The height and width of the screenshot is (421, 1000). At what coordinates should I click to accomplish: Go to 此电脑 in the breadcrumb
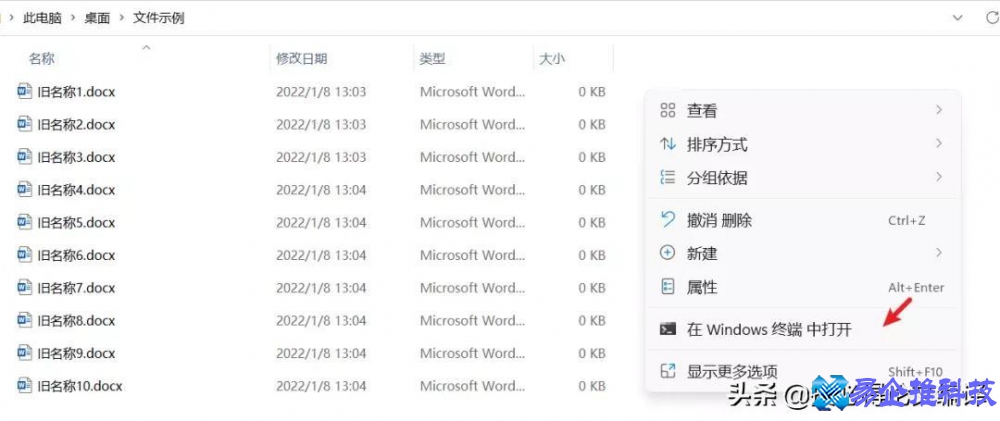click(x=42, y=18)
